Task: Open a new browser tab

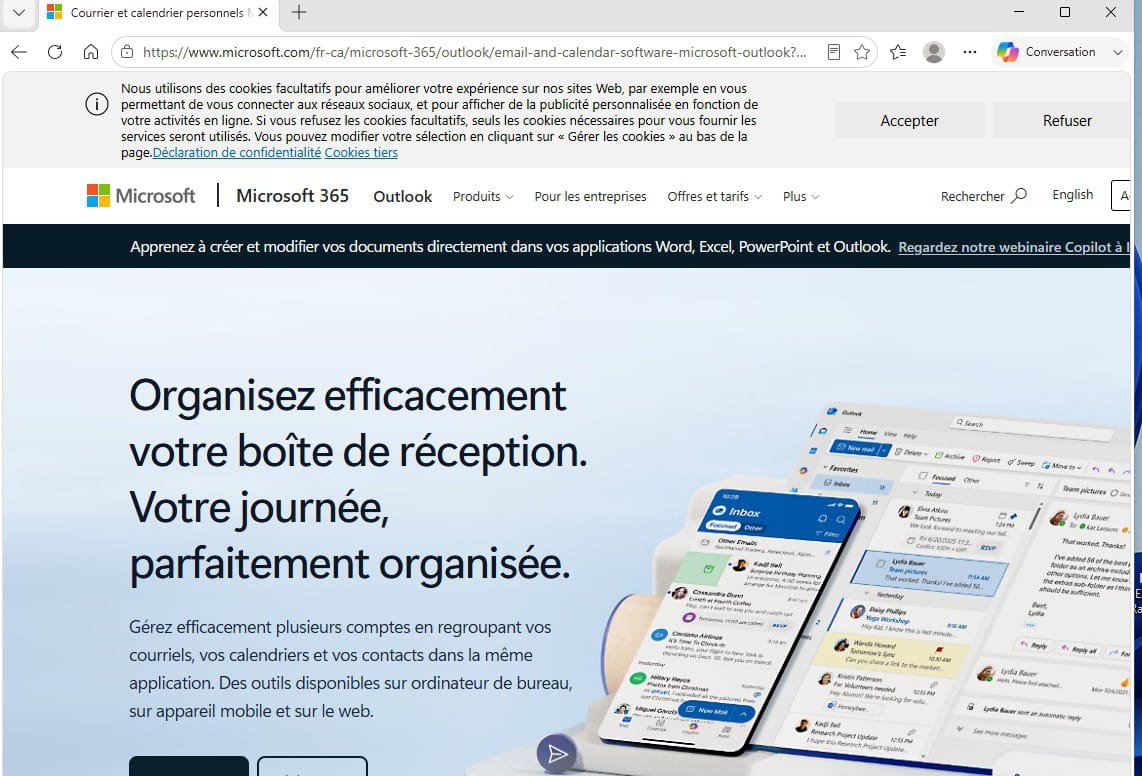Action: pos(299,12)
